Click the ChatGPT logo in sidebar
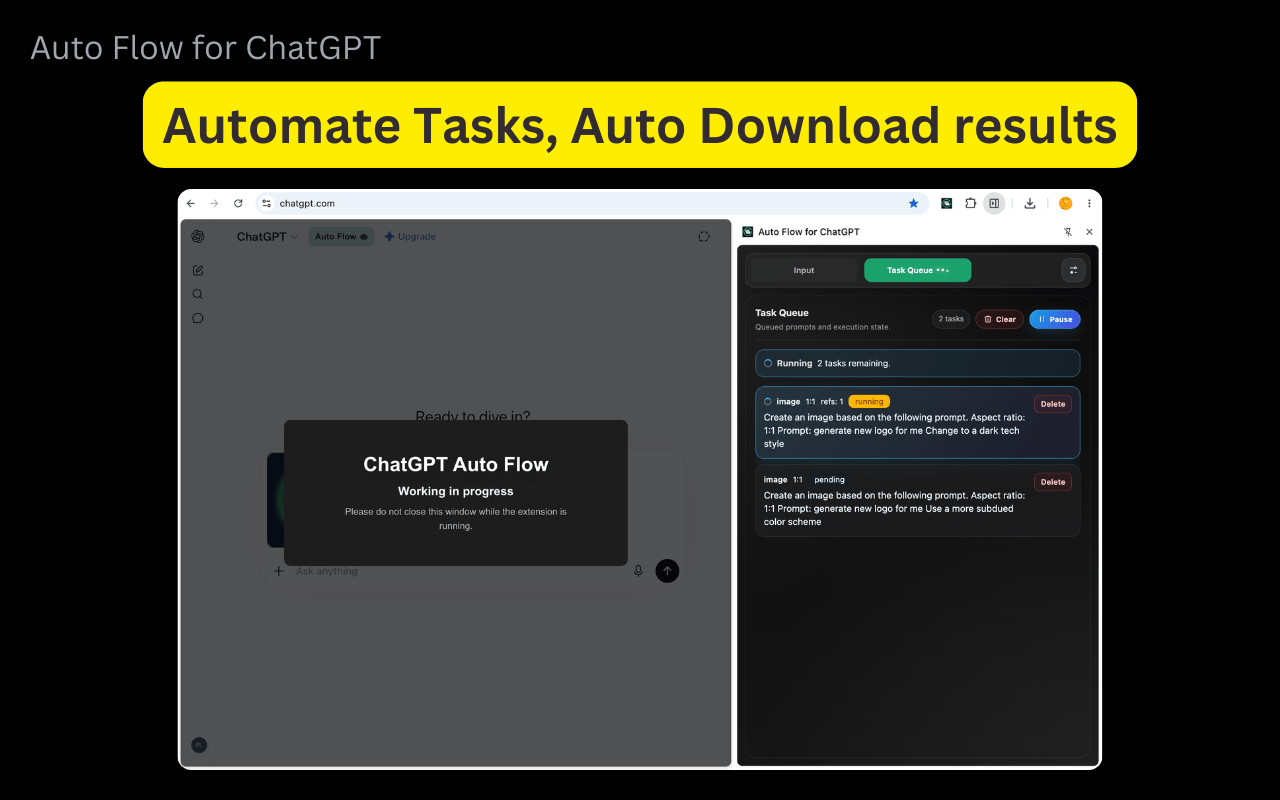The image size is (1280, 800). [198, 236]
